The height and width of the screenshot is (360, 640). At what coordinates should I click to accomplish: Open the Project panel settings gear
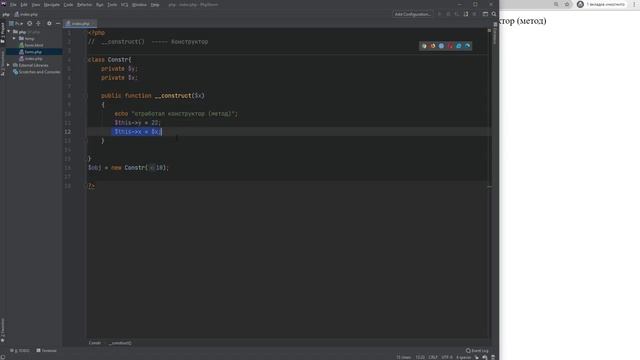49,24
